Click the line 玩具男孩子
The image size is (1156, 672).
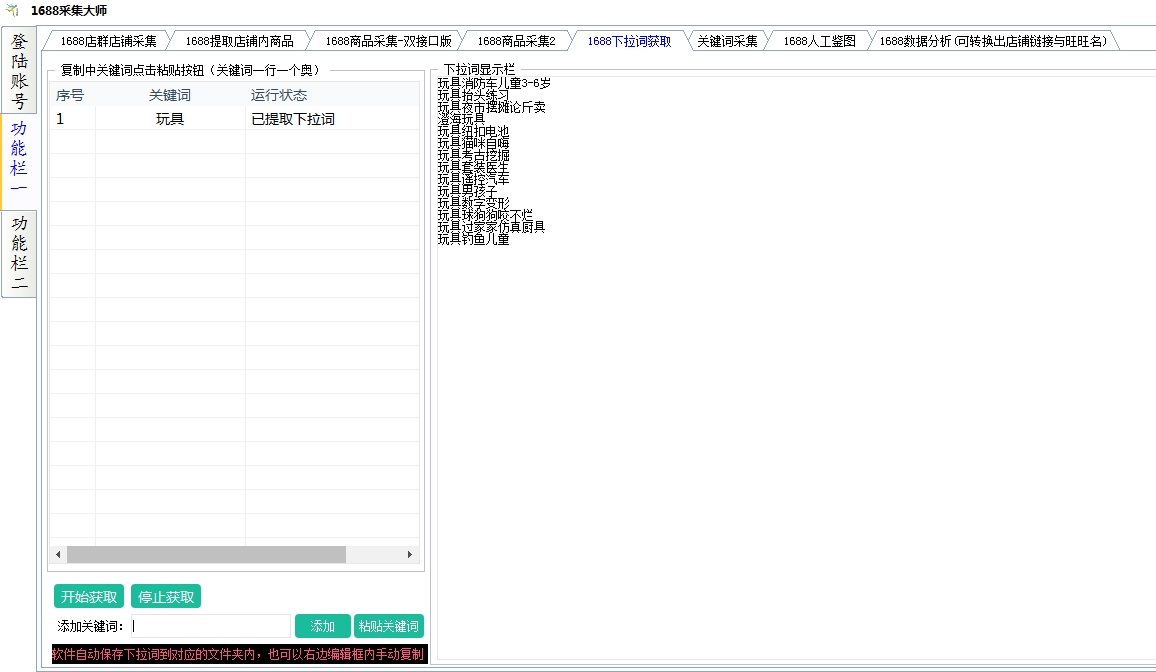click(467, 191)
